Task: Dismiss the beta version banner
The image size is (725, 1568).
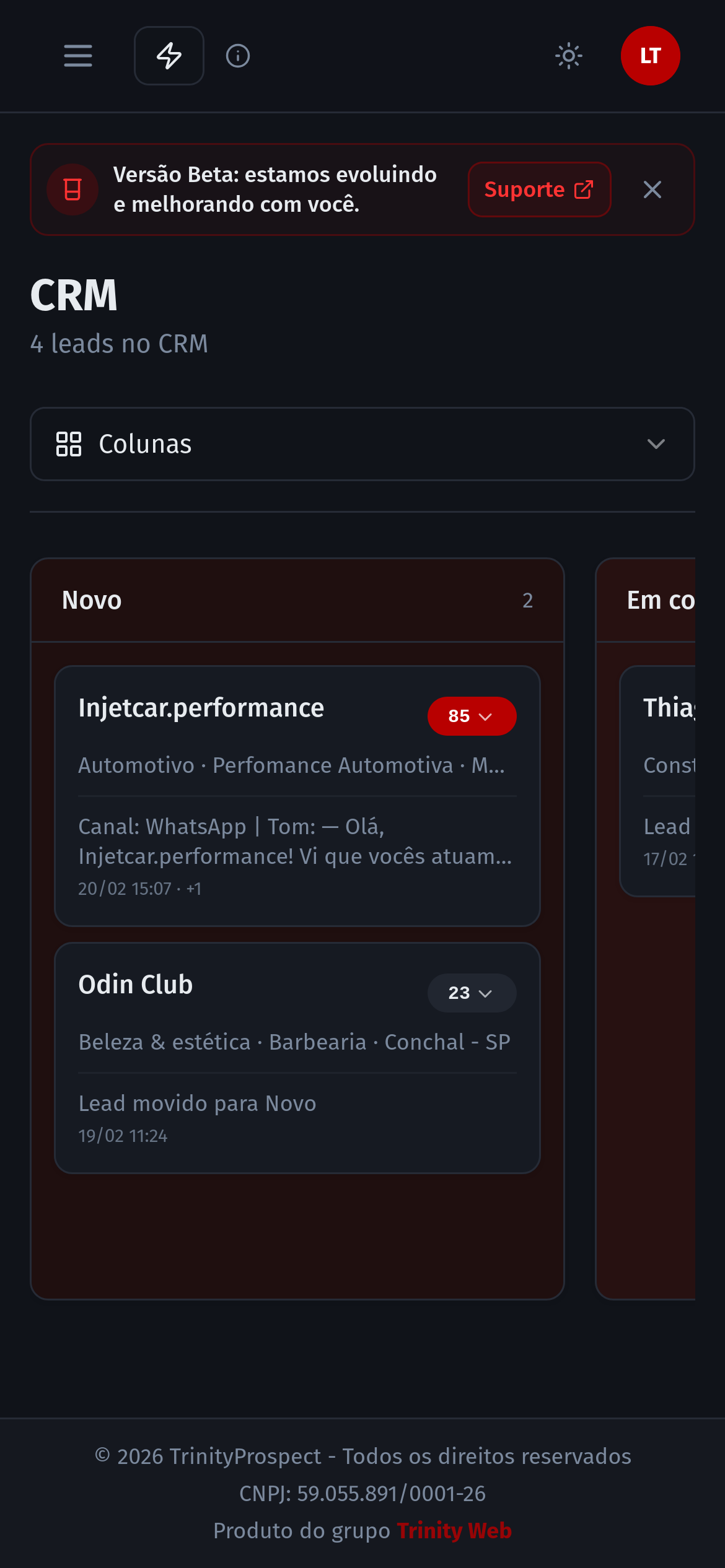Action: pyautogui.click(x=652, y=189)
